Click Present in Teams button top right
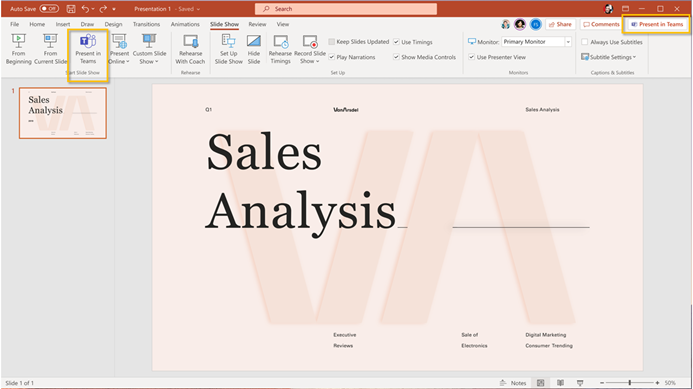This screenshot has width=693, height=389. [657, 24]
